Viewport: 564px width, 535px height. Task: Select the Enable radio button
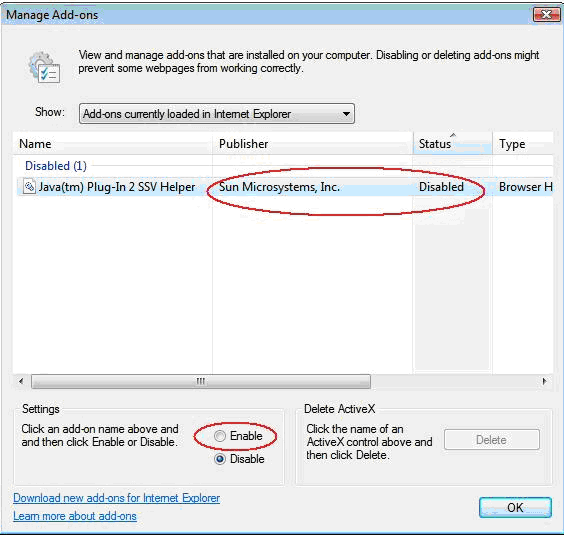point(220,436)
